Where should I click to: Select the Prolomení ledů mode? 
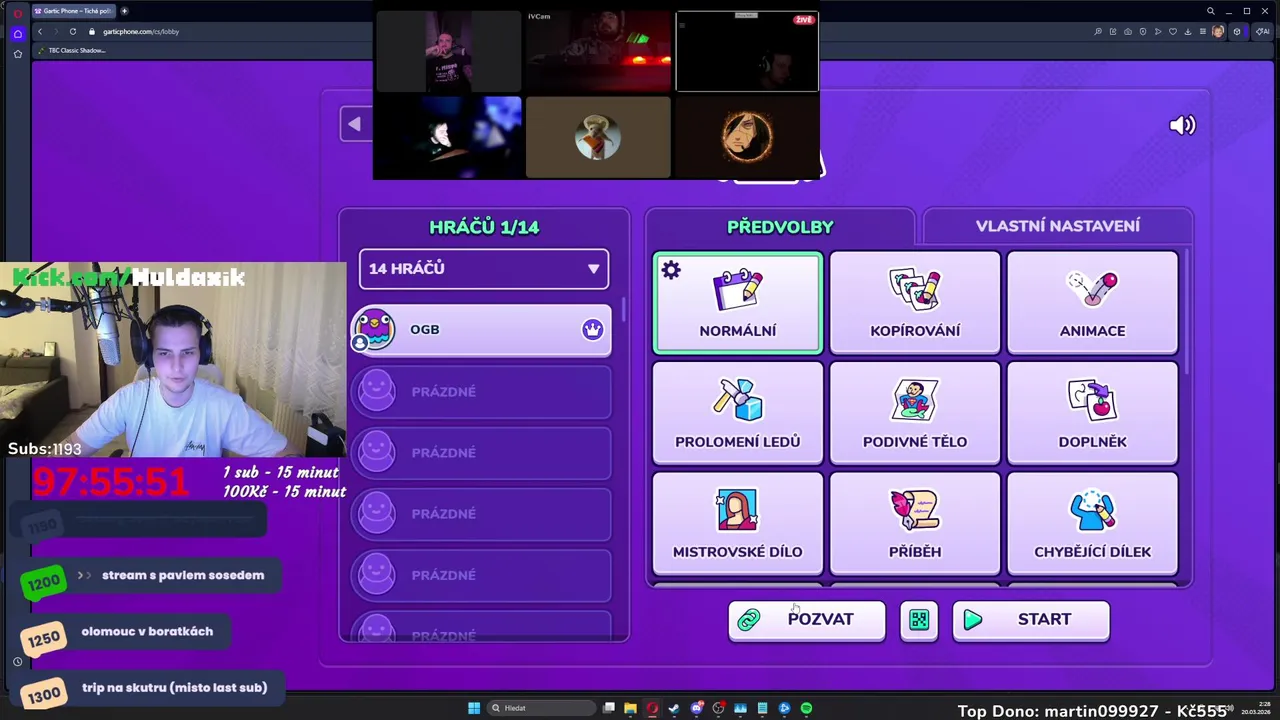coord(738,413)
